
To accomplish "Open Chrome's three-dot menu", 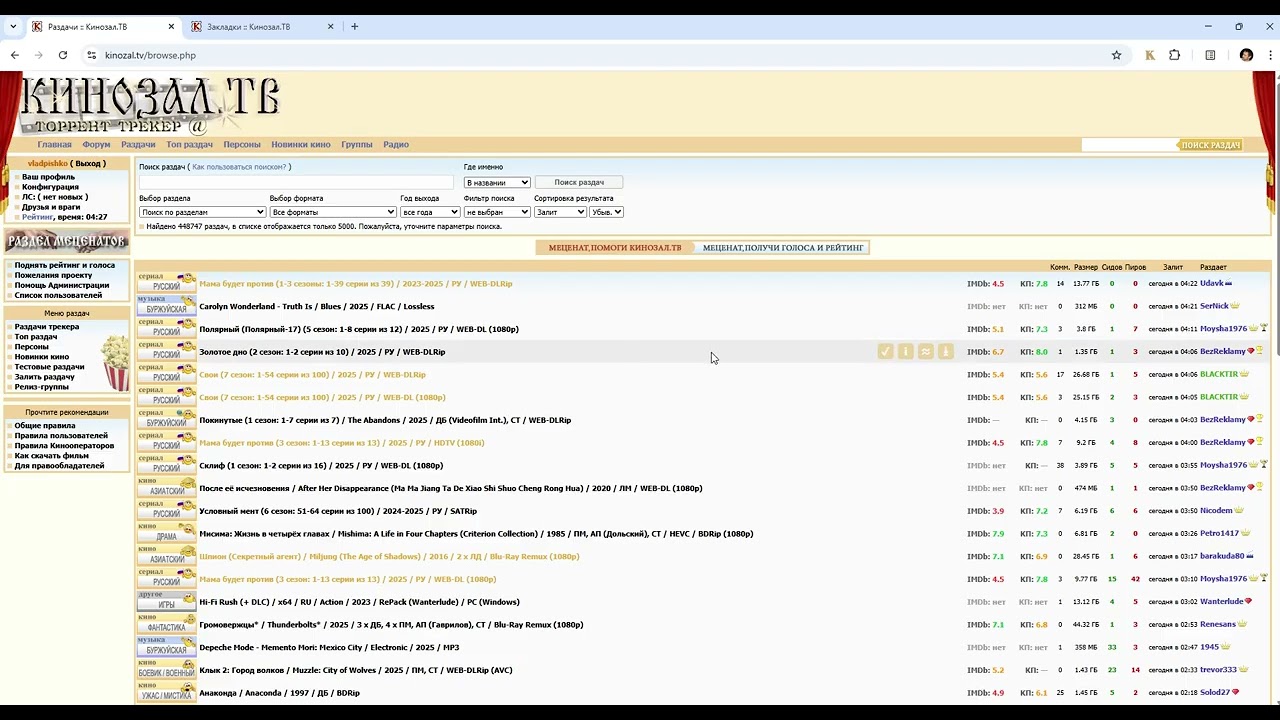I will (1271, 55).
